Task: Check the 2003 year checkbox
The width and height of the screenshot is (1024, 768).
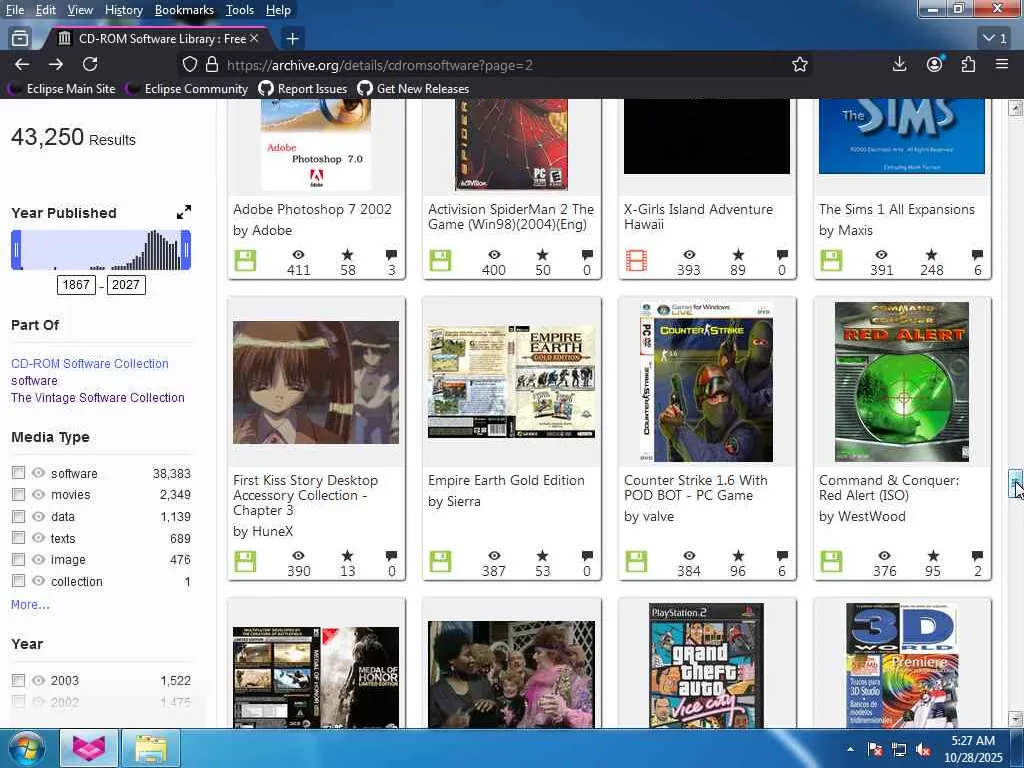Action: pos(18,680)
